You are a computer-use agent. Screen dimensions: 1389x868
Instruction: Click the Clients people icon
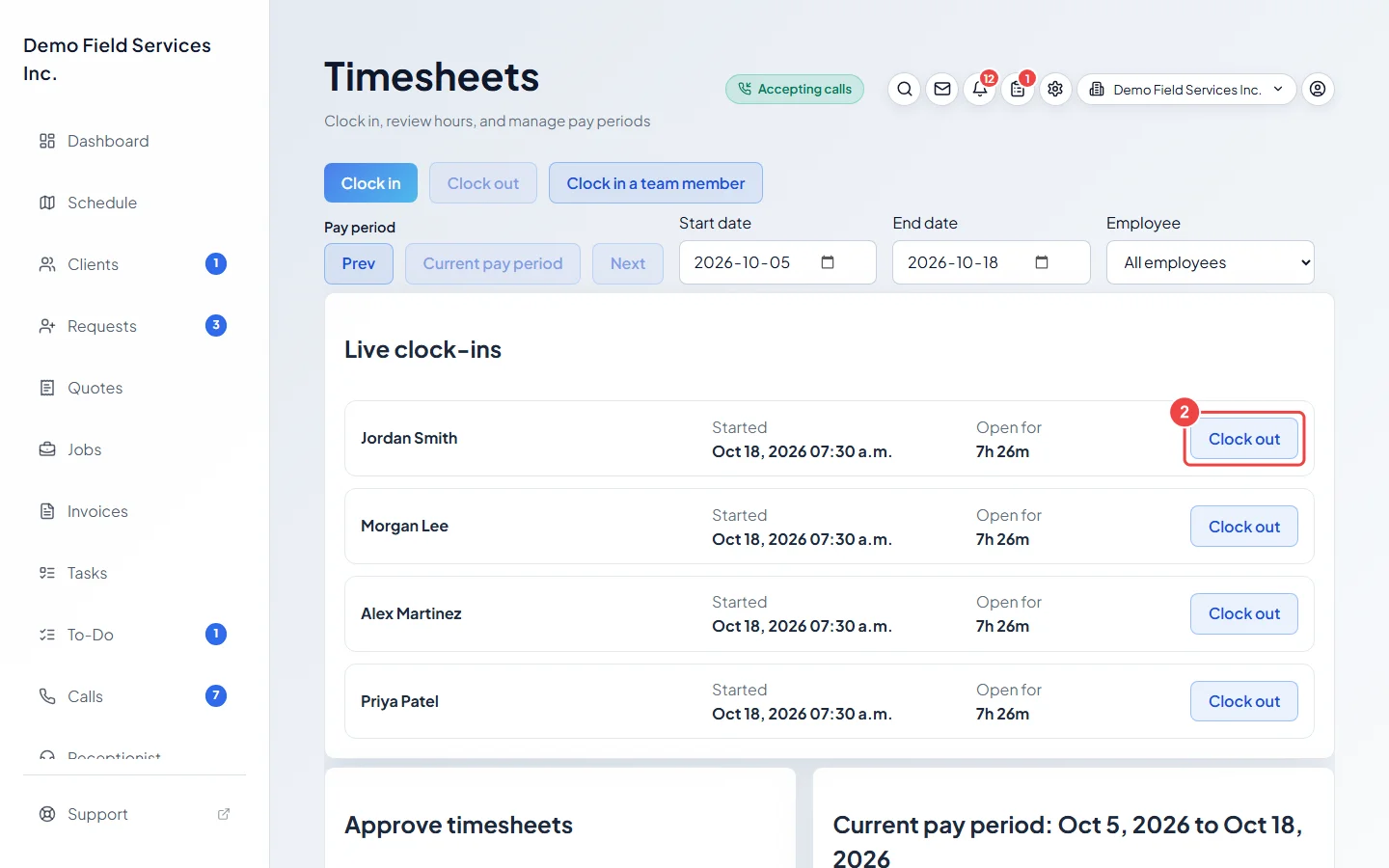(x=47, y=264)
